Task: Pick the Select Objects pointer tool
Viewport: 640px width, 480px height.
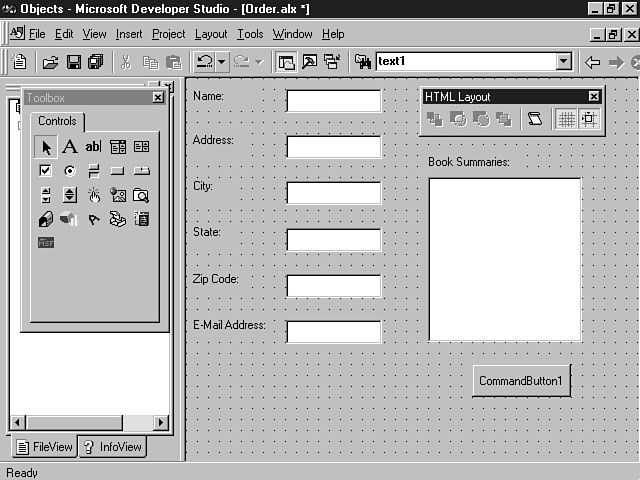Action: pos(45,147)
